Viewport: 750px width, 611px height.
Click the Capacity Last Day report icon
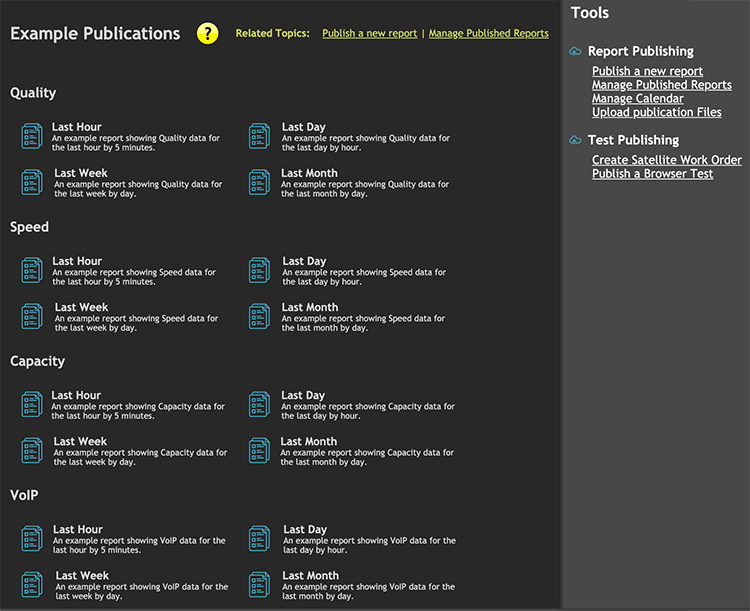(260, 404)
